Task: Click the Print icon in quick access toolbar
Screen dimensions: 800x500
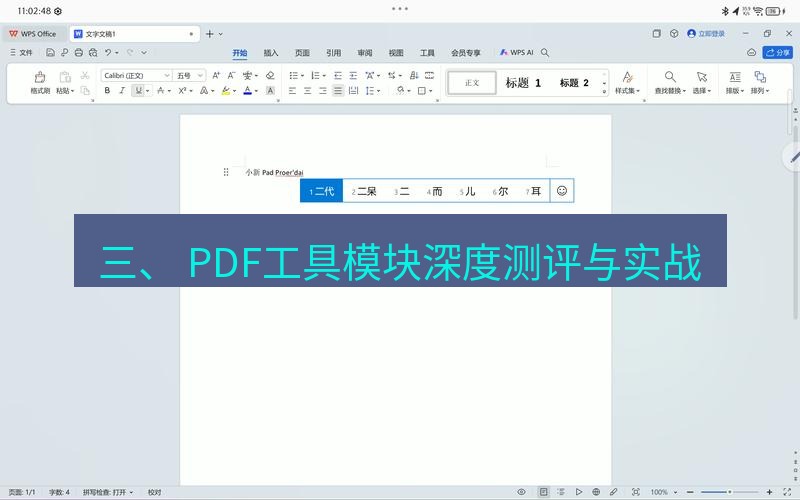Action: [x=79, y=52]
